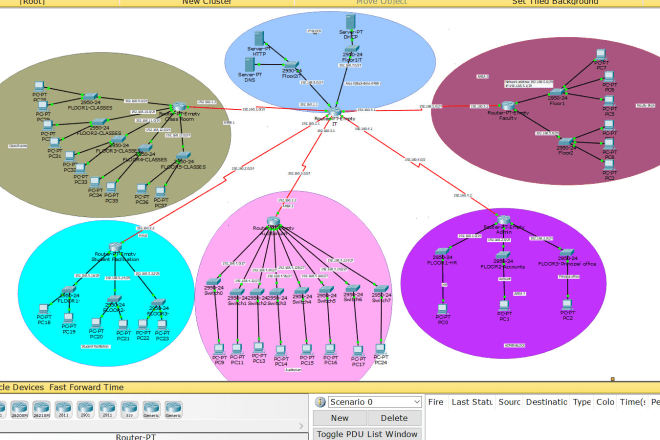This screenshot has height=440, width=660.
Task: Select the PC11 computer icon
Action: point(237,349)
